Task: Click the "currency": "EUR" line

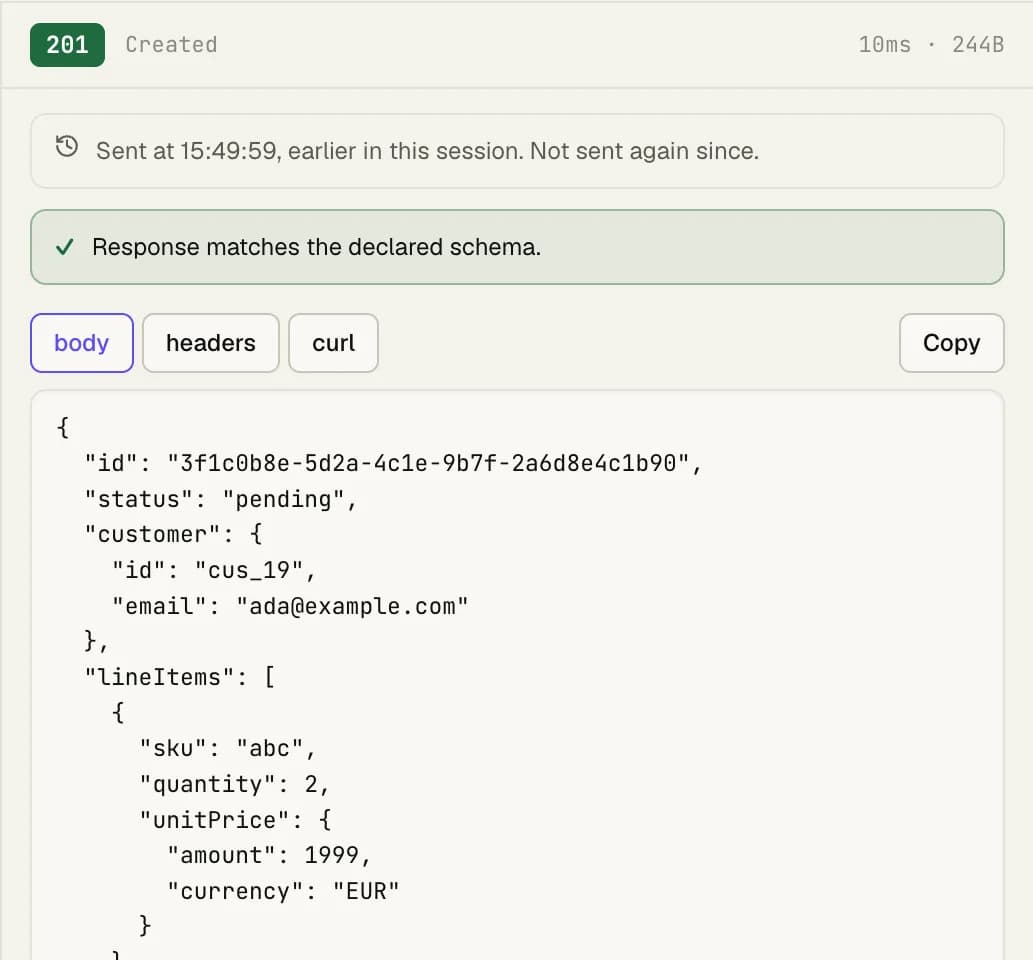Action: [x=283, y=891]
